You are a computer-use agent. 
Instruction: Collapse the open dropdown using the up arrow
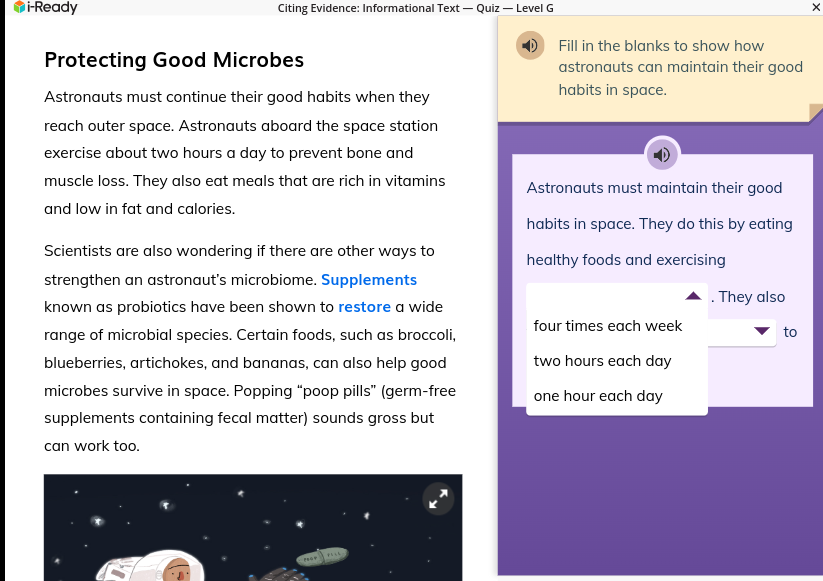pyautogui.click(x=693, y=296)
